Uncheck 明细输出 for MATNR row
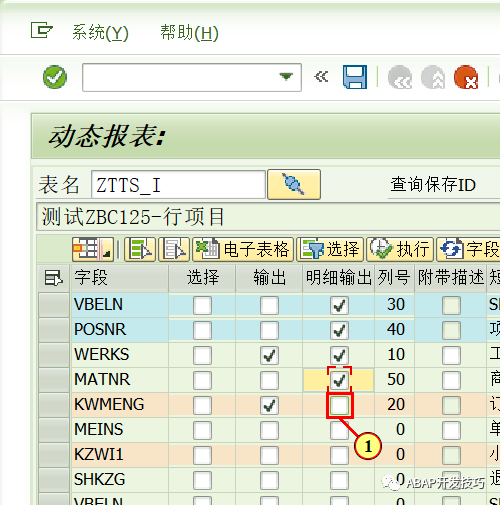This screenshot has height=505, width=500. coord(339,380)
